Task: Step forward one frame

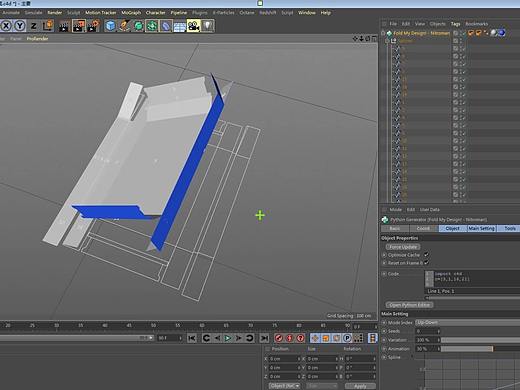Action: click(x=238, y=338)
